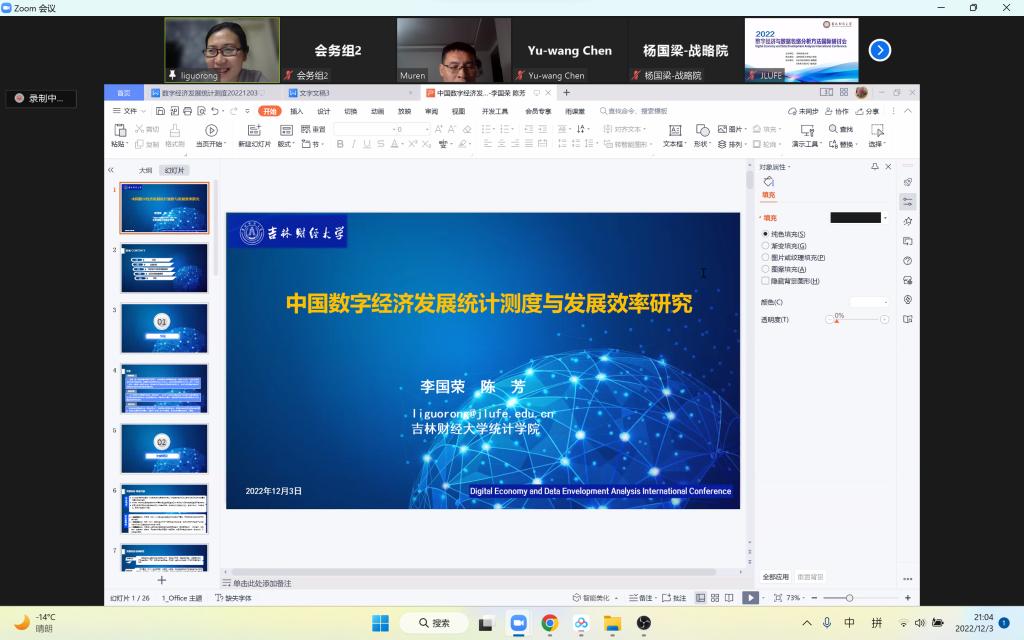This screenshot has width=1024, height=640.
Task: Enable the 隐藏背景图形(H) checkbox
Action: [x=766, y=281]
